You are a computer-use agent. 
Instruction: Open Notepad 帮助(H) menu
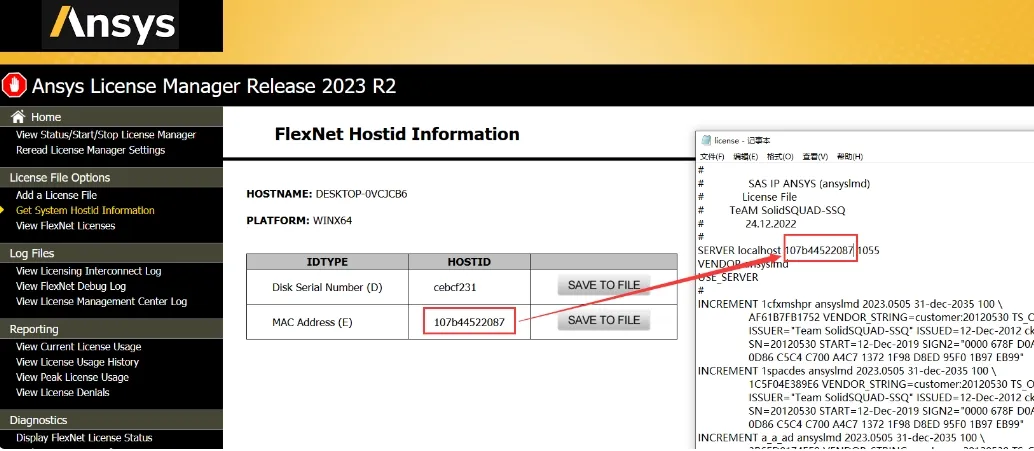pyautogui.click(x=849, y=157)
